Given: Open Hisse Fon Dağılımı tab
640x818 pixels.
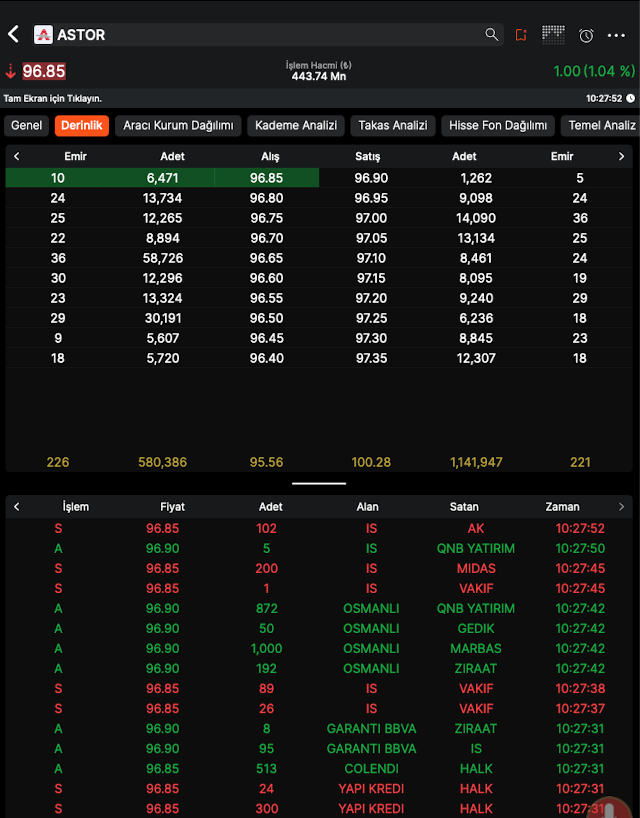Looking at the screenshot, I should click(498, 126).
